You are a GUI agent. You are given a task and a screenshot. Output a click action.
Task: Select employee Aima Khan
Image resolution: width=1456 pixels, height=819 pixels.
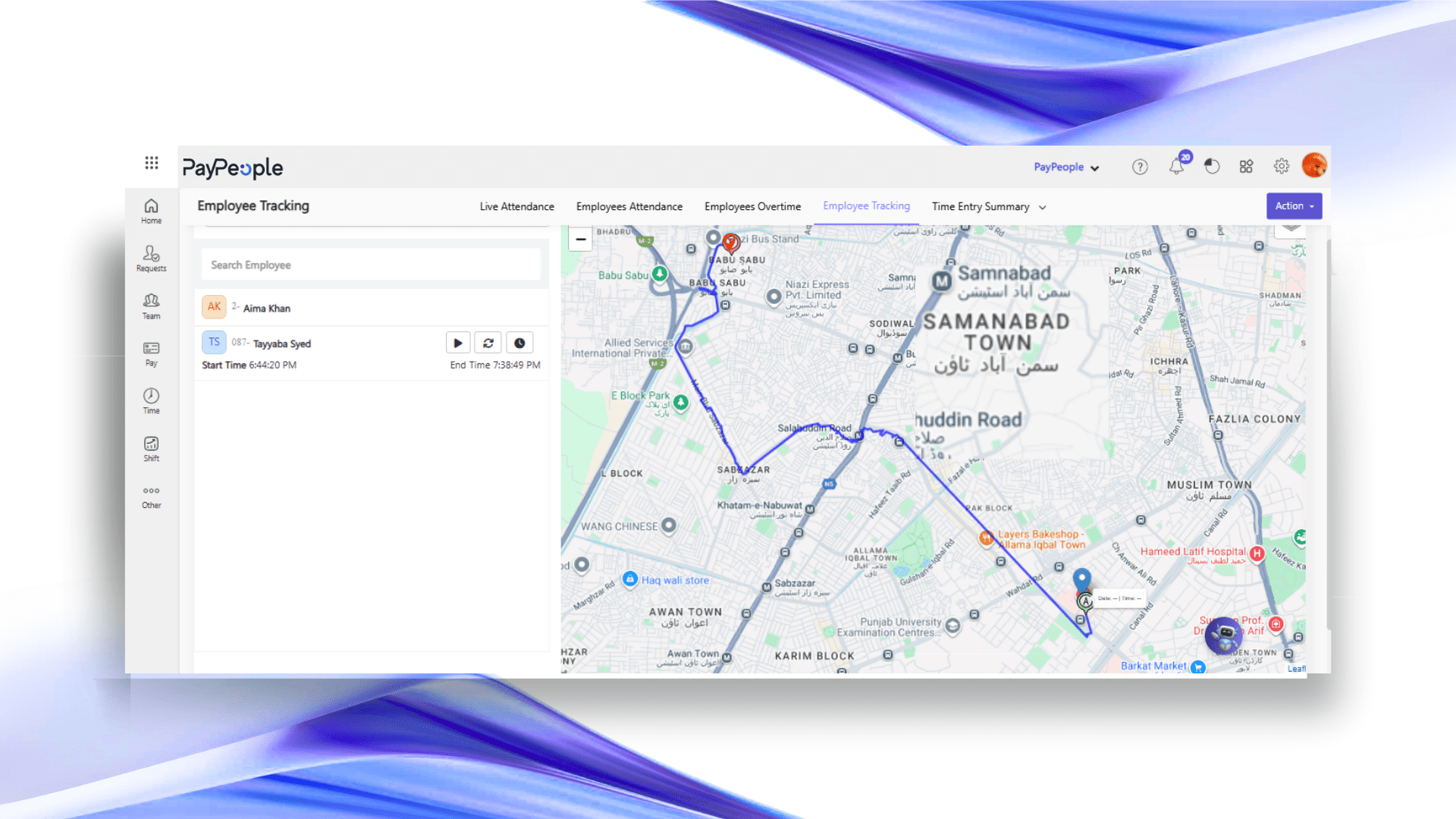coord(267,308)
